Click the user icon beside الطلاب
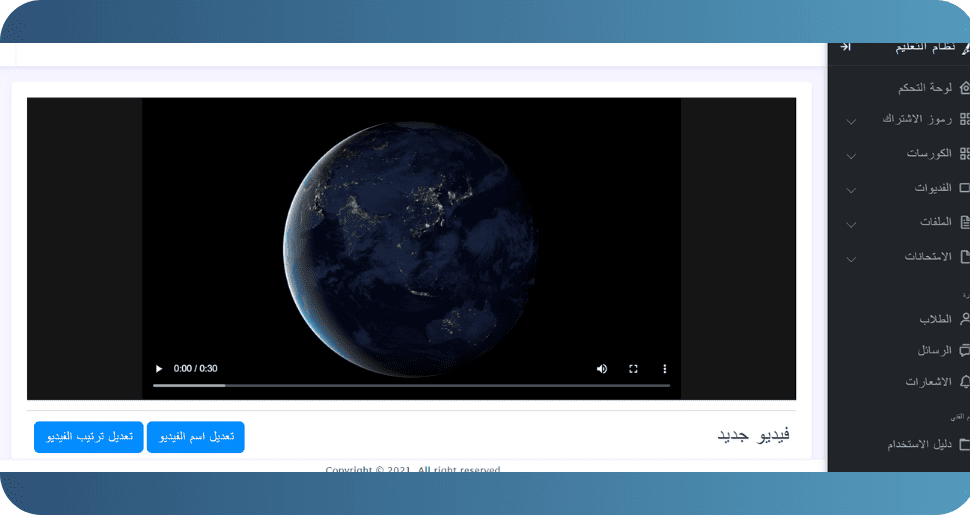This screenshot has height=515, width=970. (x=964, y=319)
